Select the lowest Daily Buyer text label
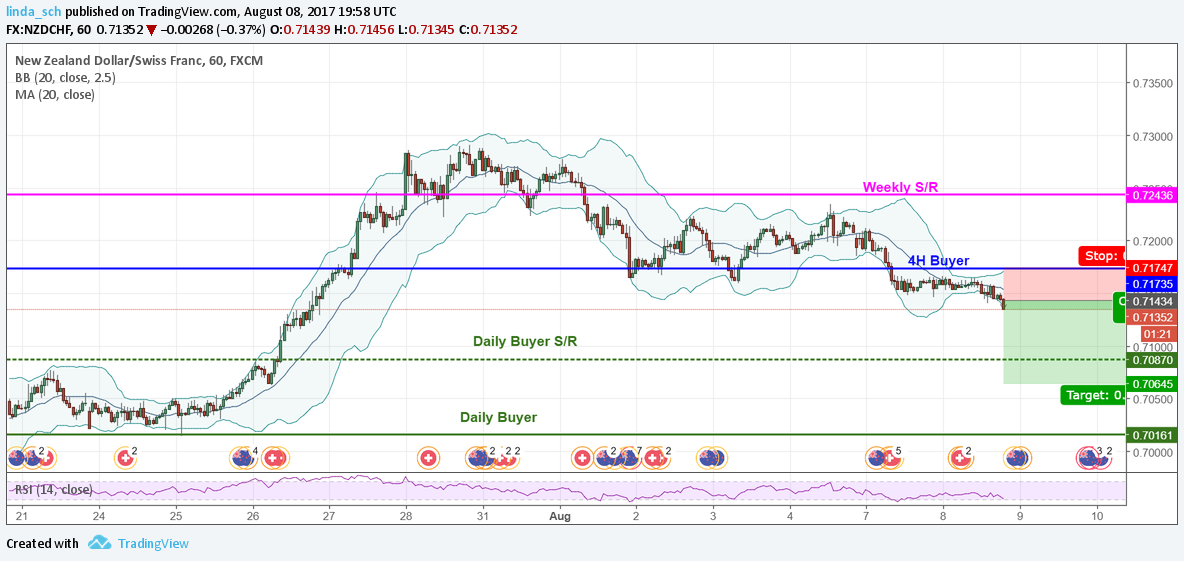This screenshot has height=561, width=1184. click(498, 417)
